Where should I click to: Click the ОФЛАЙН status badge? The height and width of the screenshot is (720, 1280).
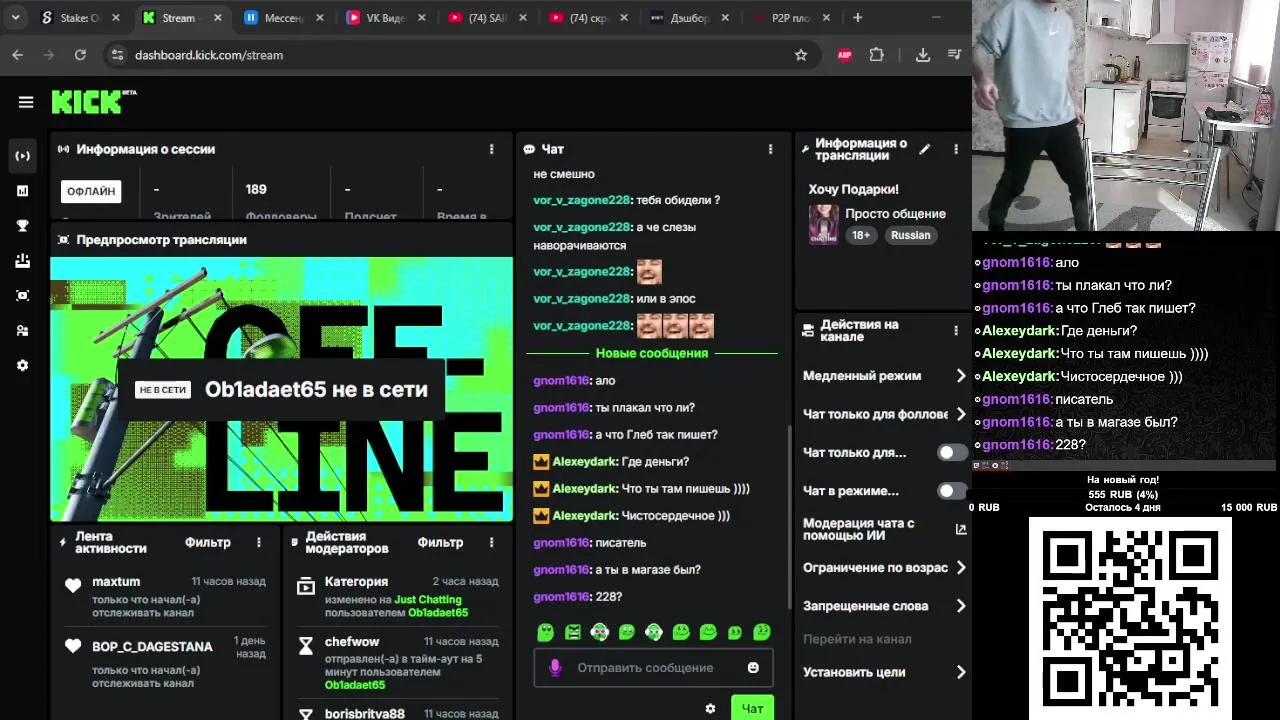pyautogui.click(x=91, y=191)
